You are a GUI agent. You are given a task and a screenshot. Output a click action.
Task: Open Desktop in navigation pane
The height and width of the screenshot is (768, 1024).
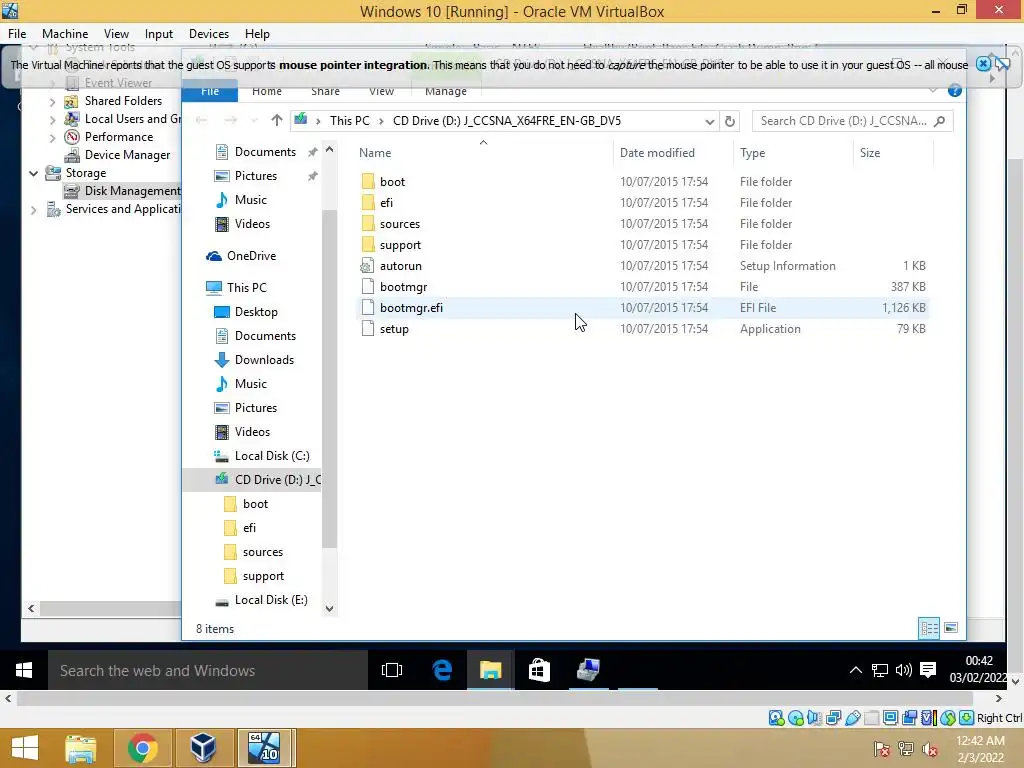[x=256, y=312]
